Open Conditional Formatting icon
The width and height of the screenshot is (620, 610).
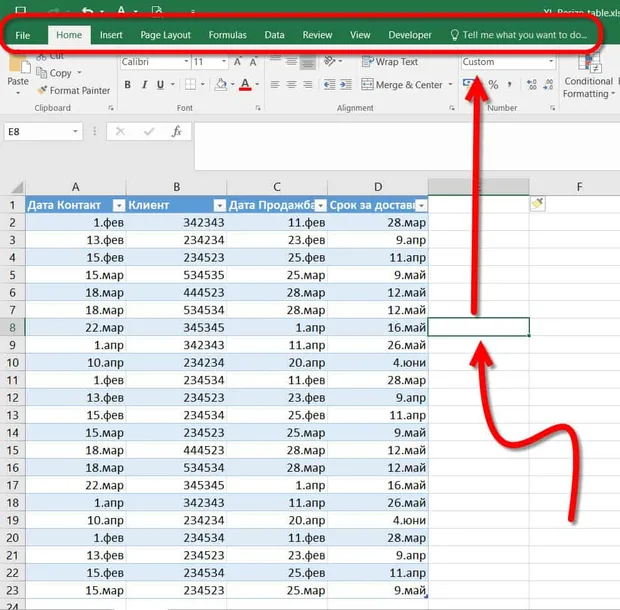pos(590,64)
